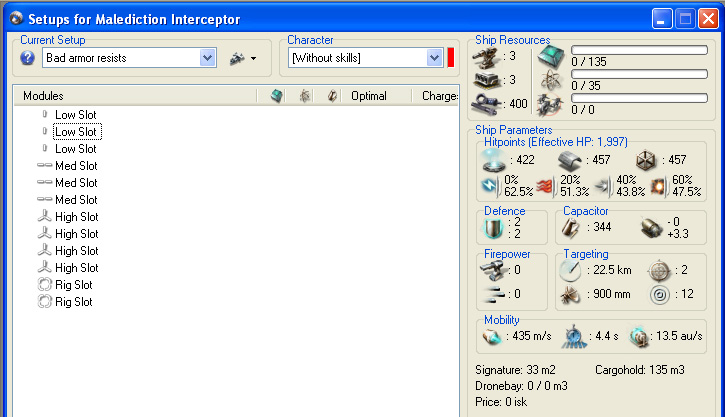Select the third High Slot row
The height and width of the screenshot is (417, 725).
coord(76,251)
